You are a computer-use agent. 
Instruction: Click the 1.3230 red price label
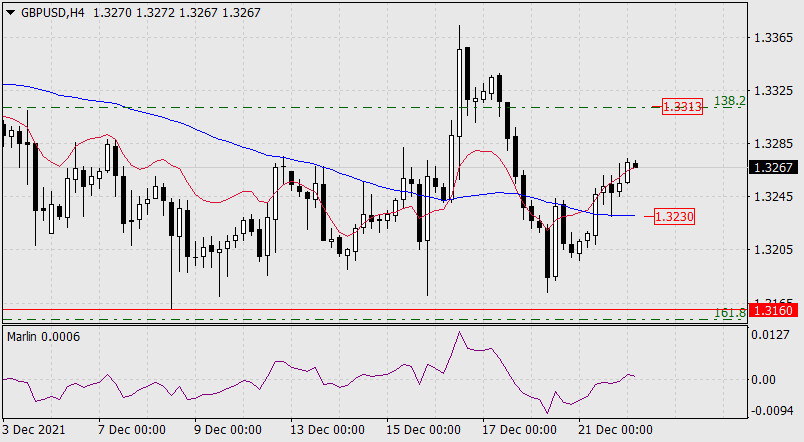(674, 216)
